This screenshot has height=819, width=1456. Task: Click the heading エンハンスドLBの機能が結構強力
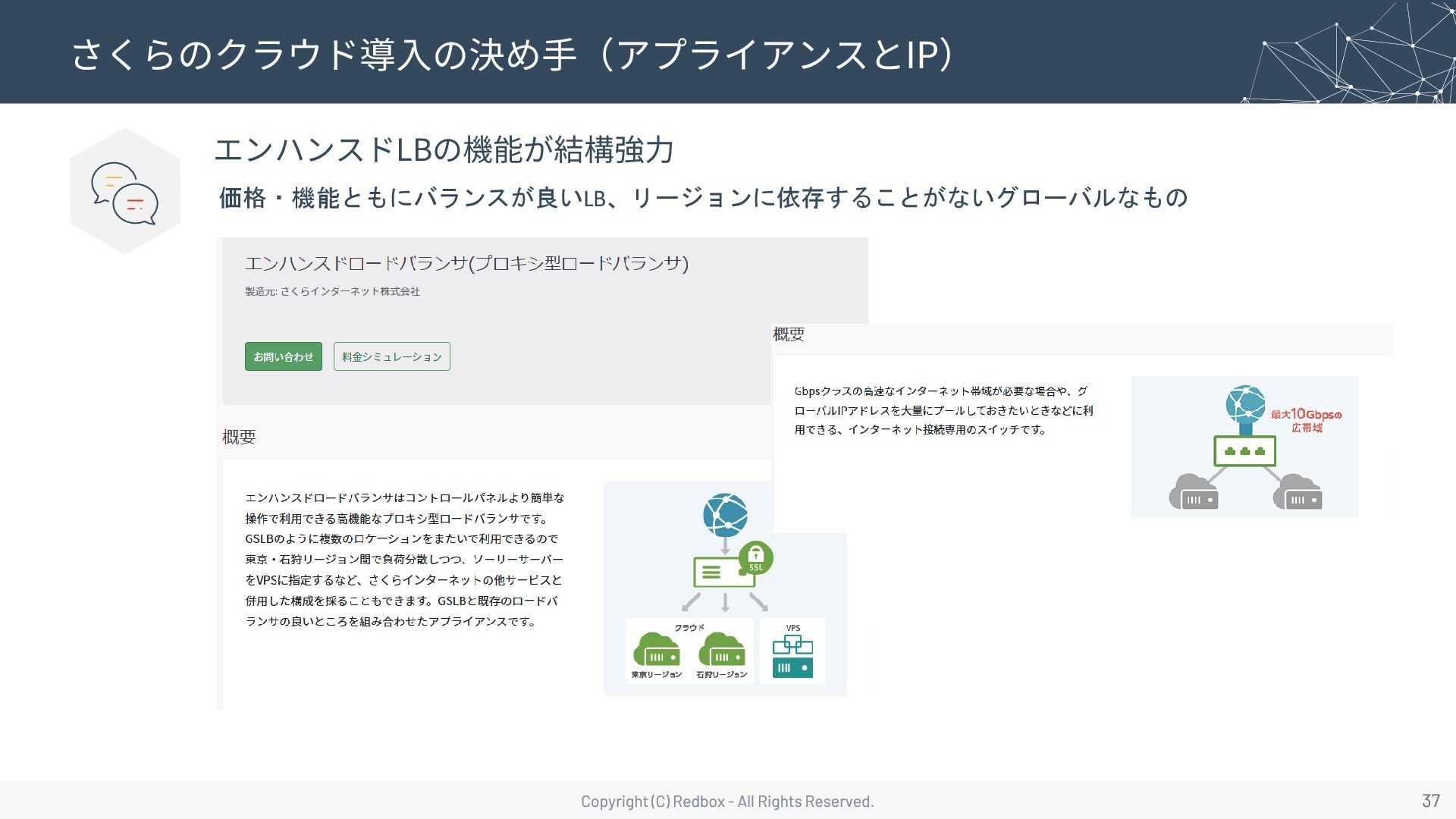pos(444,149)
